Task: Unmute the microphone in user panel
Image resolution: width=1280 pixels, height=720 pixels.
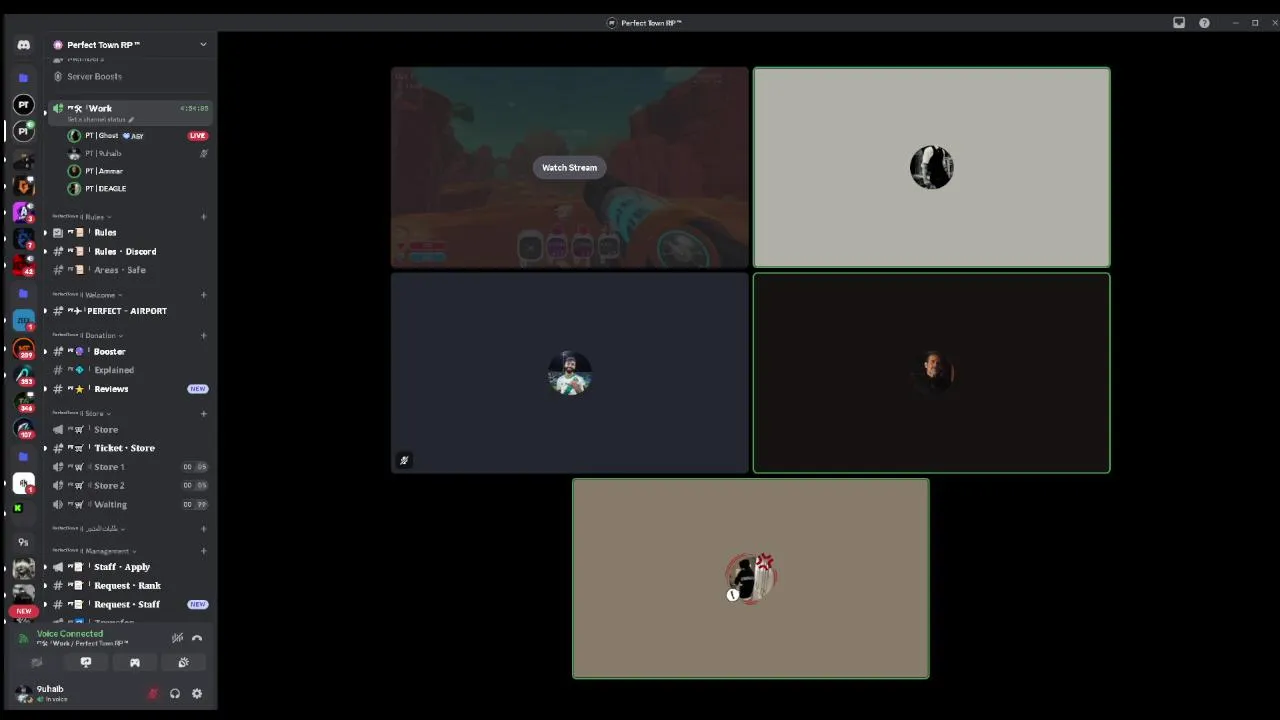Action: coord(153,694)
